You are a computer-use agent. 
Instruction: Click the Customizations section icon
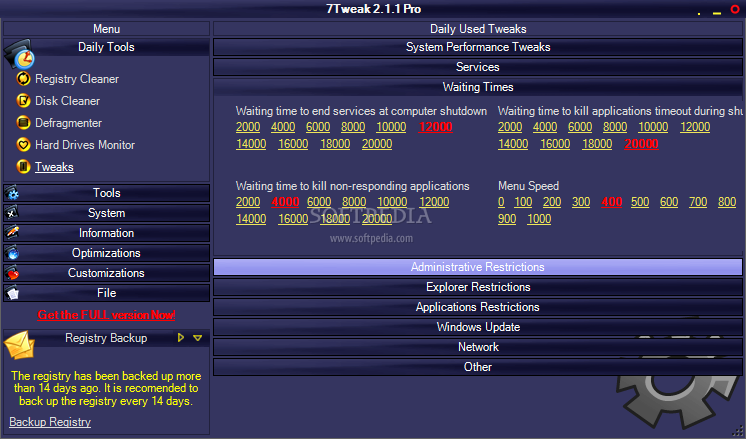pyautogui.click(x=12, y=273)
